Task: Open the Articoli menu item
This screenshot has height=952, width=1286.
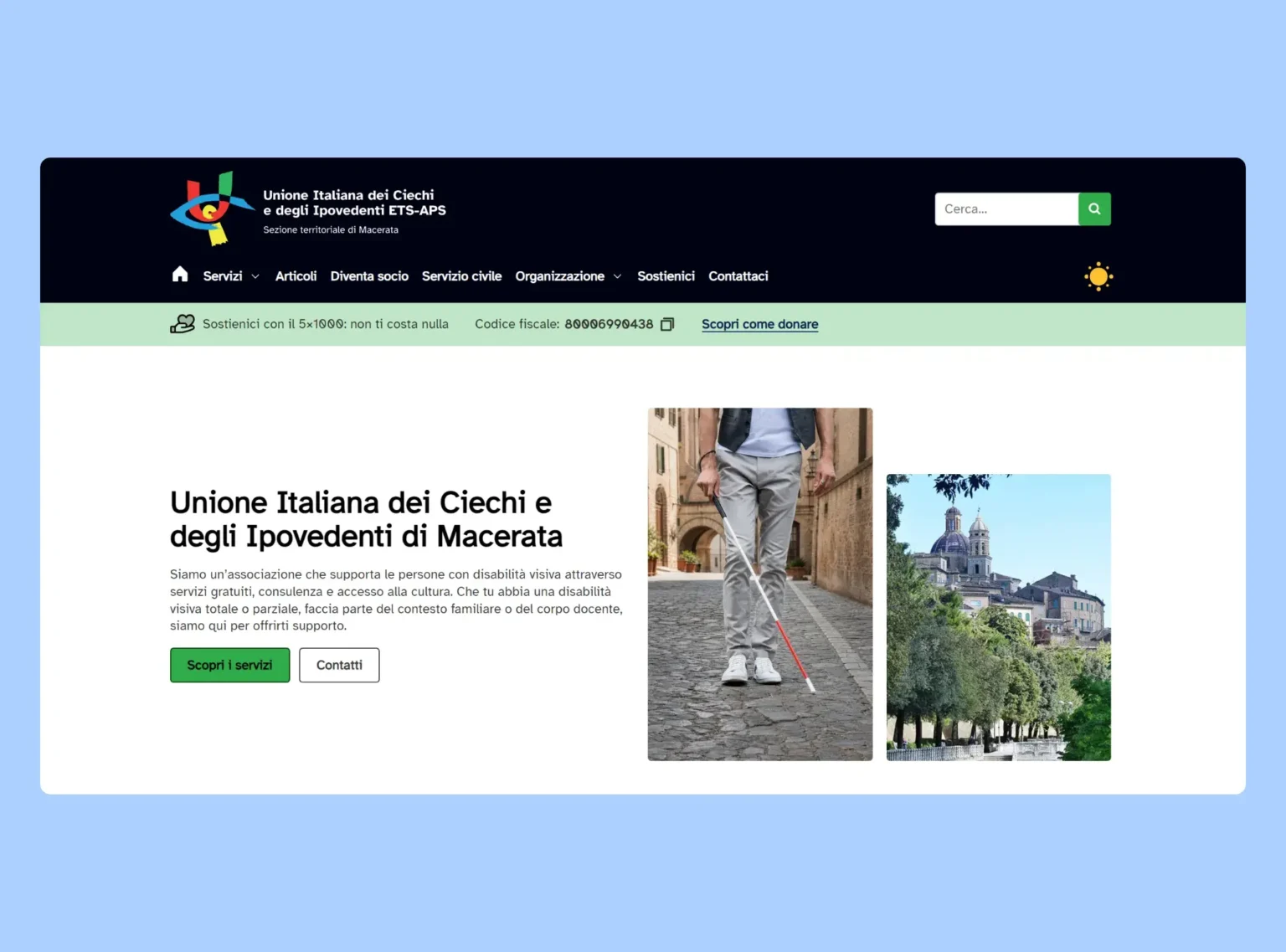Action: coord(296,276)
